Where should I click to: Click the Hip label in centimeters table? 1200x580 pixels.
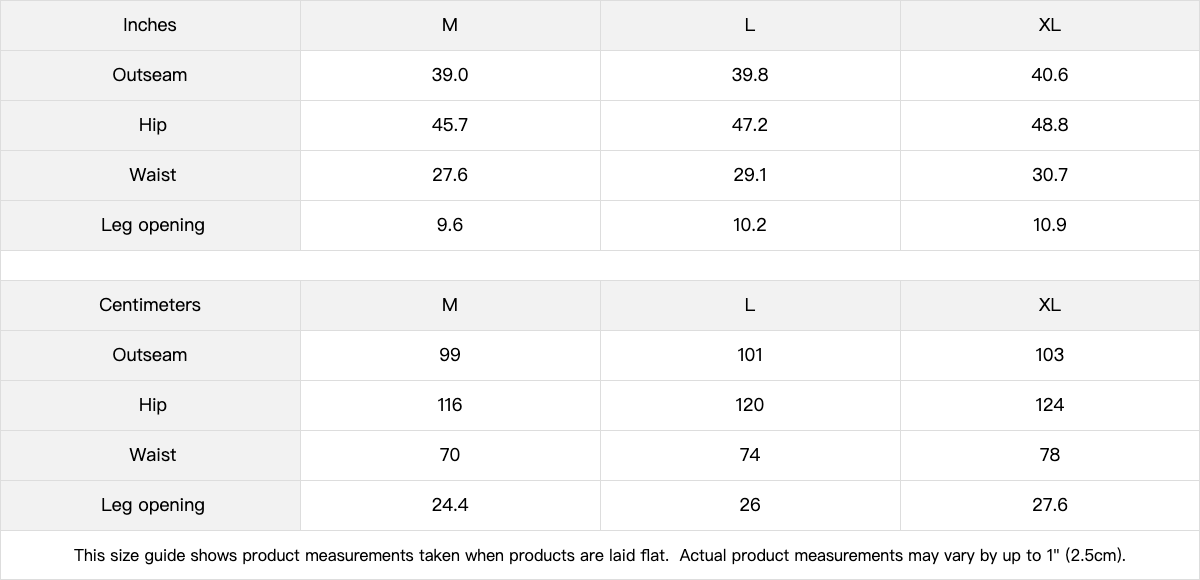150,405
